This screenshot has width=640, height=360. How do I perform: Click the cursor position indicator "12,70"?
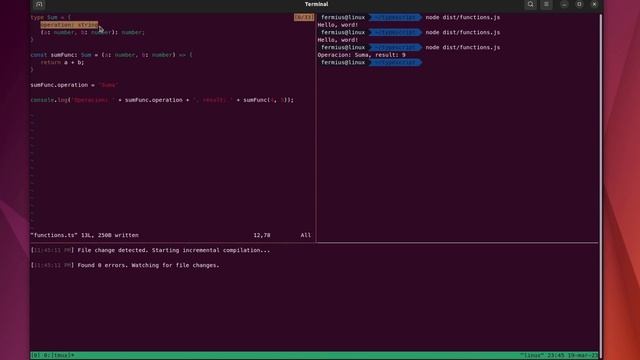(x=262, y=235)
